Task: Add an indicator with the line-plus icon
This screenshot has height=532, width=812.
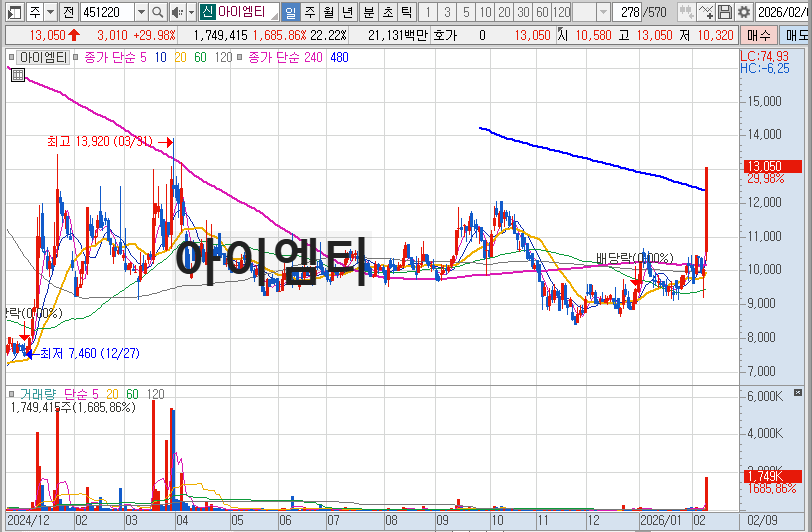Action: (705, 11)
